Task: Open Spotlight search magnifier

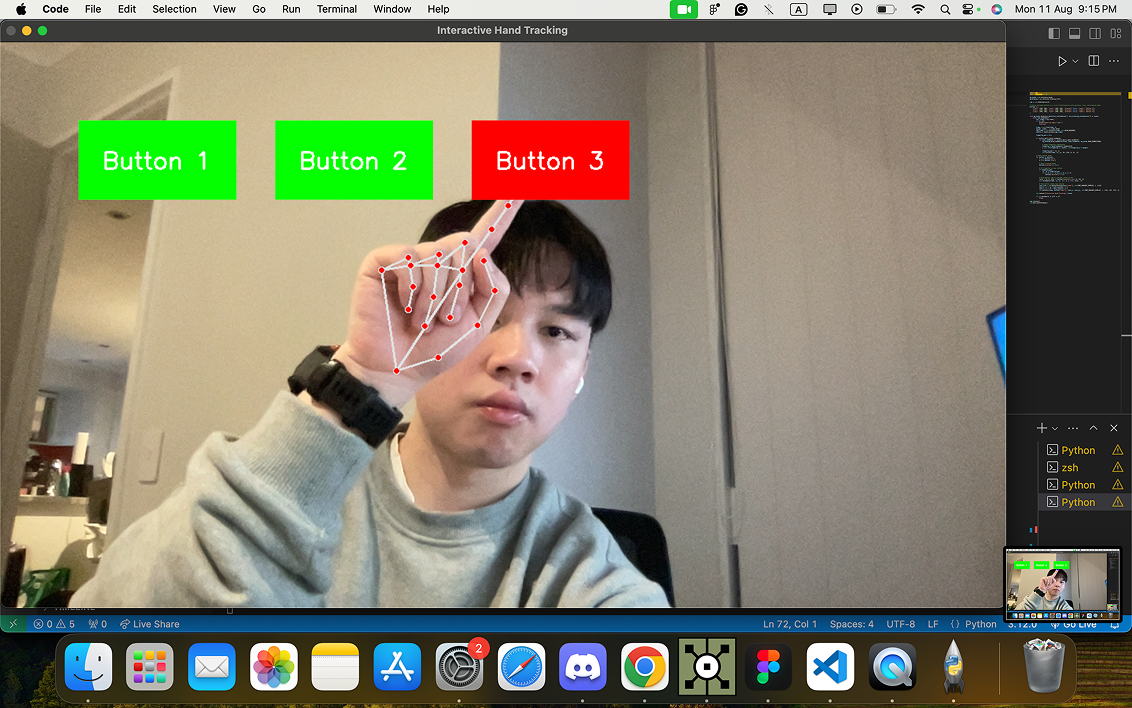Action: 945,9
